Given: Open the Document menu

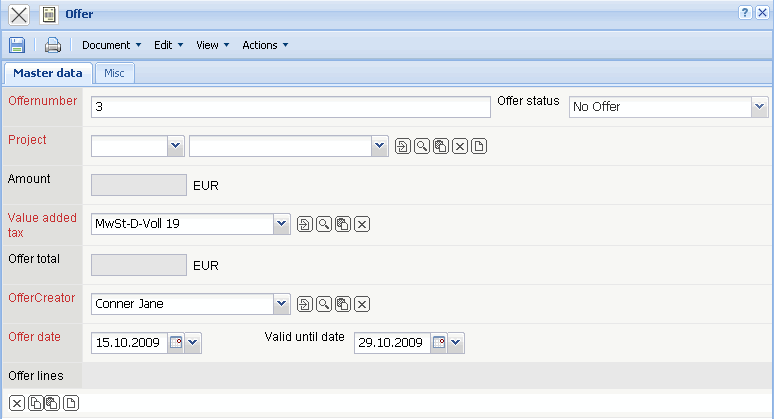Looking at the screenshot, I should [x=111, y=45].
